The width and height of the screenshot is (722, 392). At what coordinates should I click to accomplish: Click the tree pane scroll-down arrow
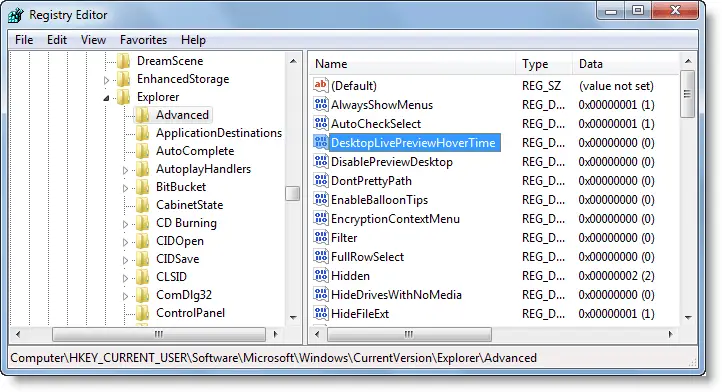(293, 317)
